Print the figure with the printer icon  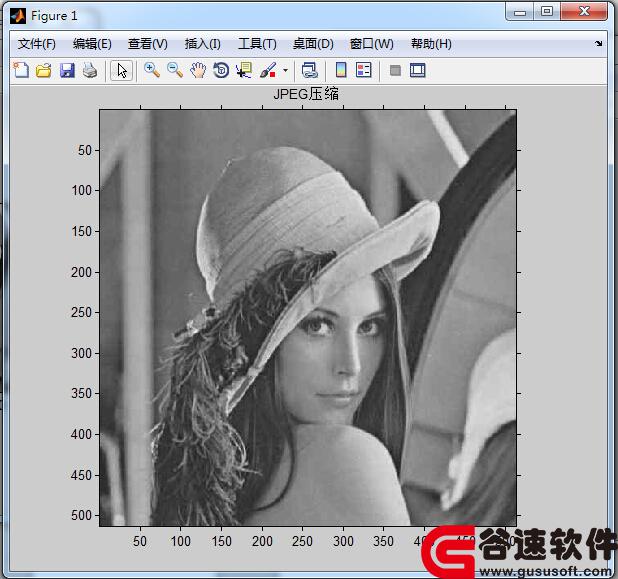click(90, 70)
